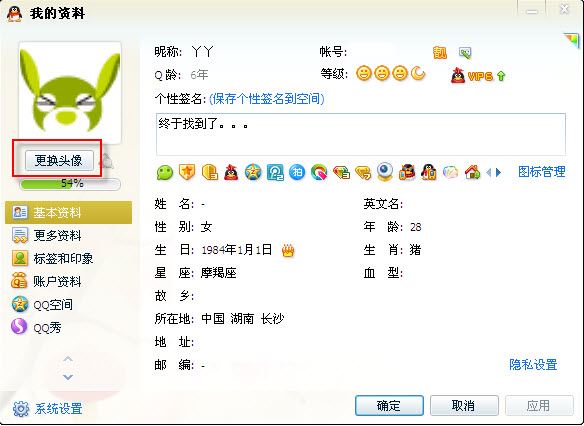Click the house icon in icon row

(473, 172)
